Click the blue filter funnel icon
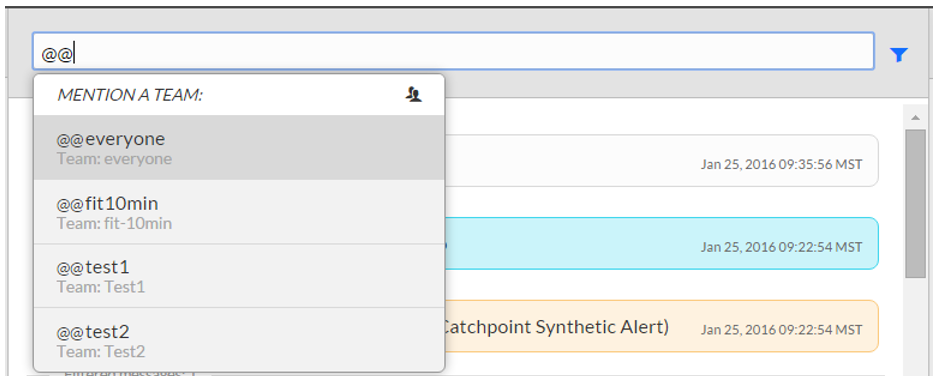The width and height of the screenshot is (937, 376). click(x=898, y=55)
